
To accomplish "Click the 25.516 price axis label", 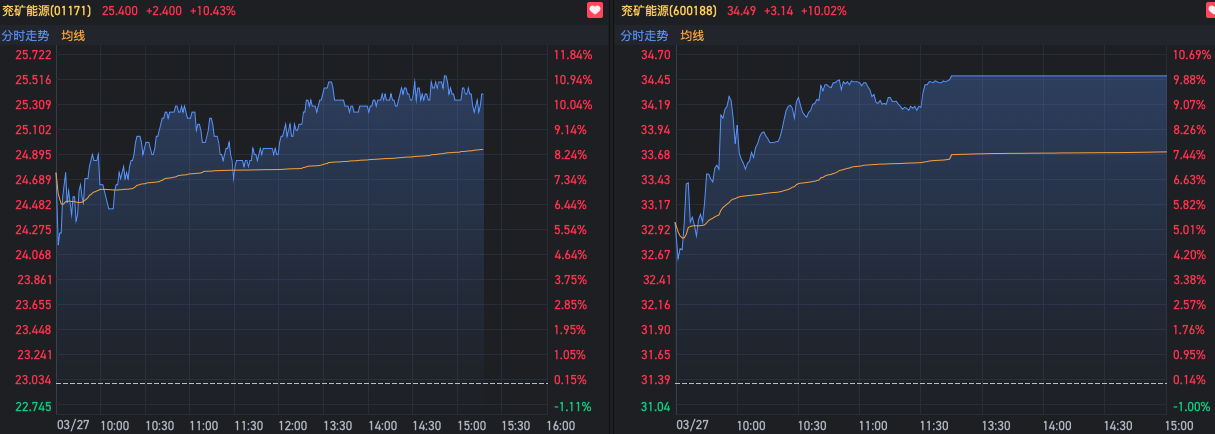I will (x=34, y=80).
